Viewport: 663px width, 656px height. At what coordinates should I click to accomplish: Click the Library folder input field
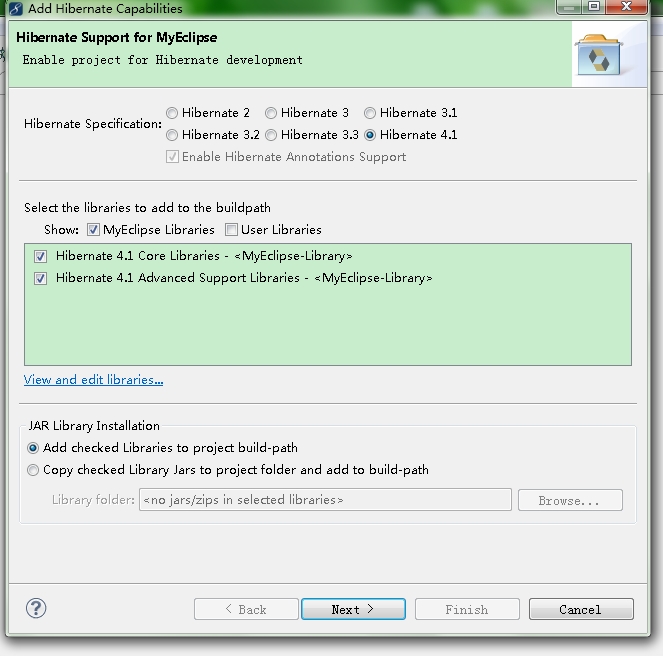click(325, 500)
